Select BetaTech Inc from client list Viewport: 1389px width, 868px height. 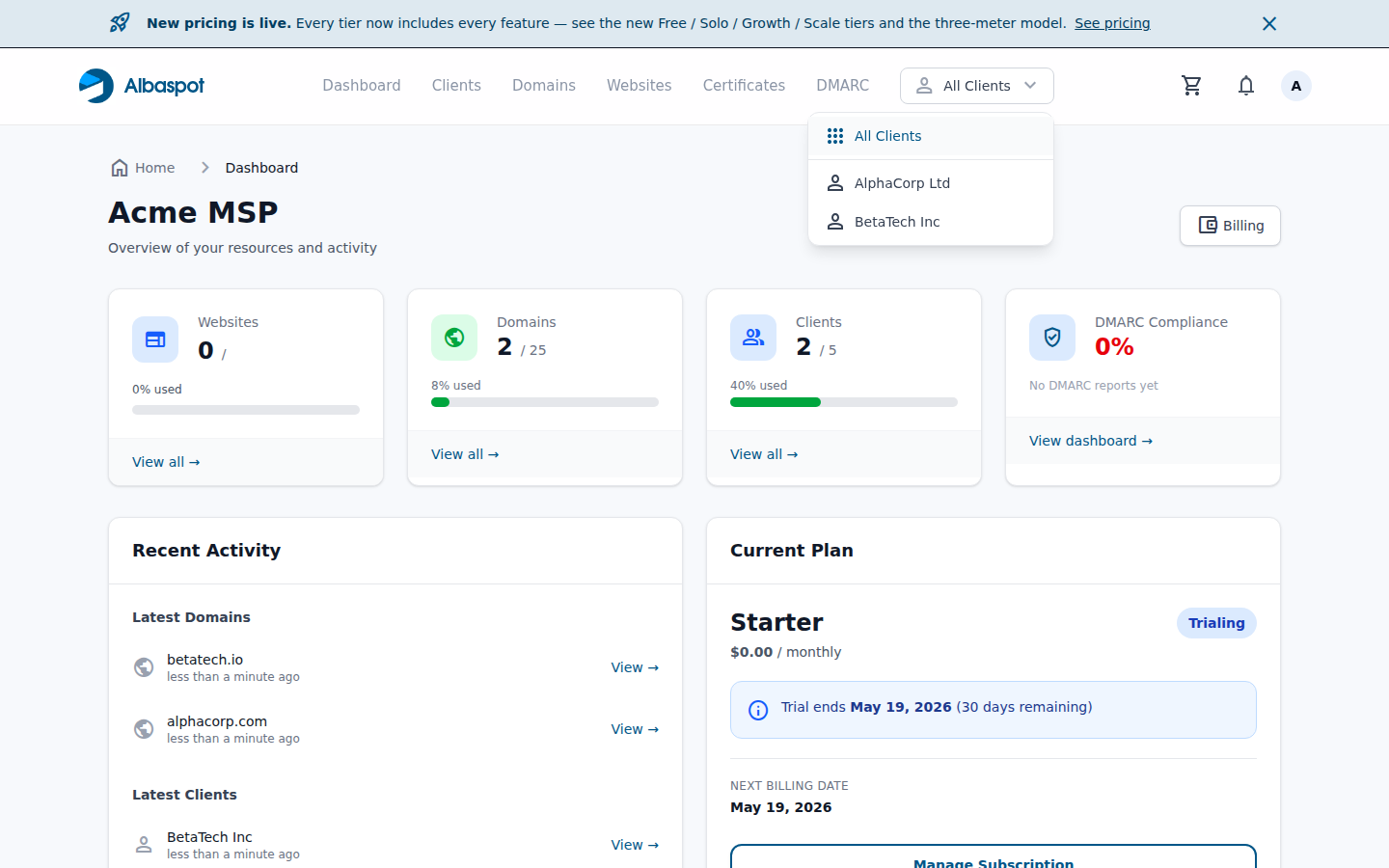click(931, 222)
